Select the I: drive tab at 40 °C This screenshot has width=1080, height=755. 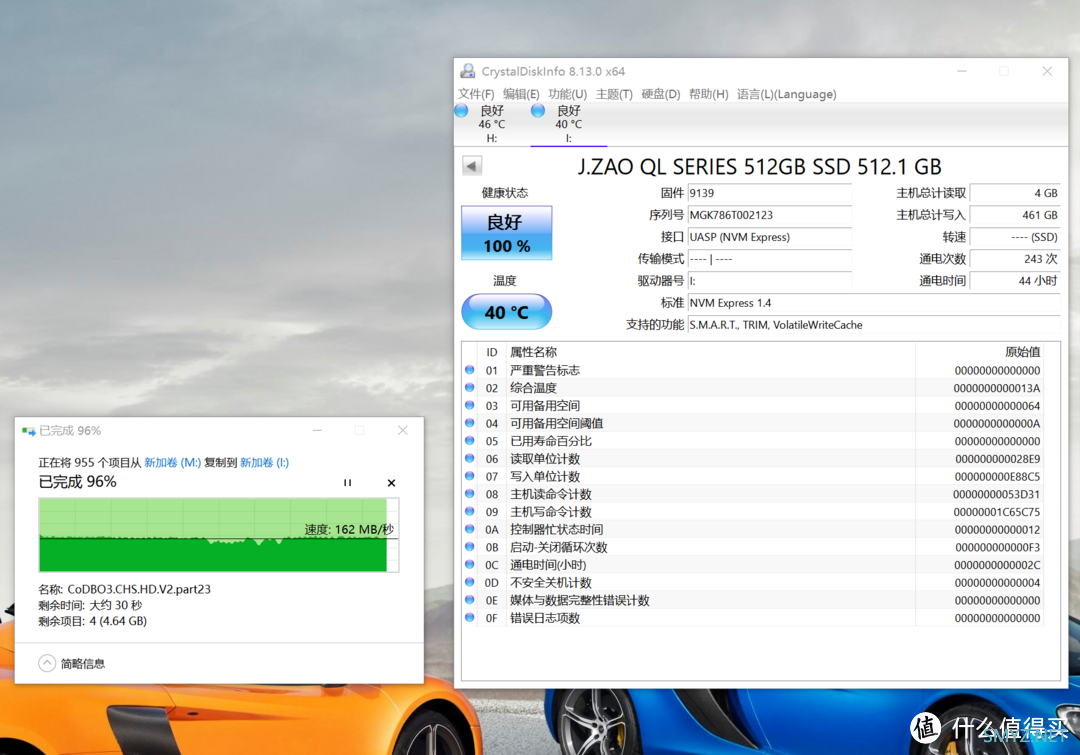point(569,124)
